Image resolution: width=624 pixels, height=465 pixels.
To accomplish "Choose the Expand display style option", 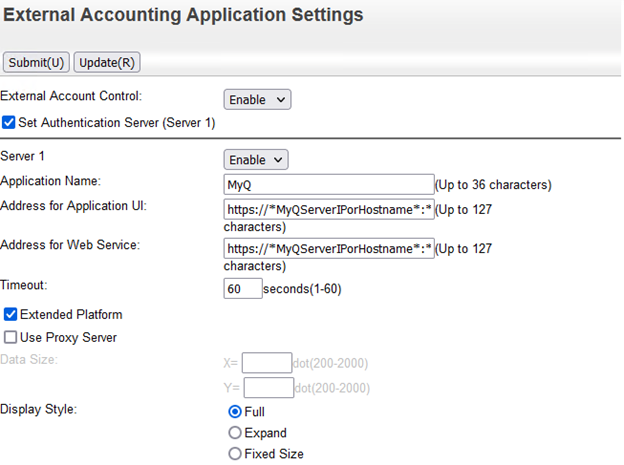I will [235, 433].
